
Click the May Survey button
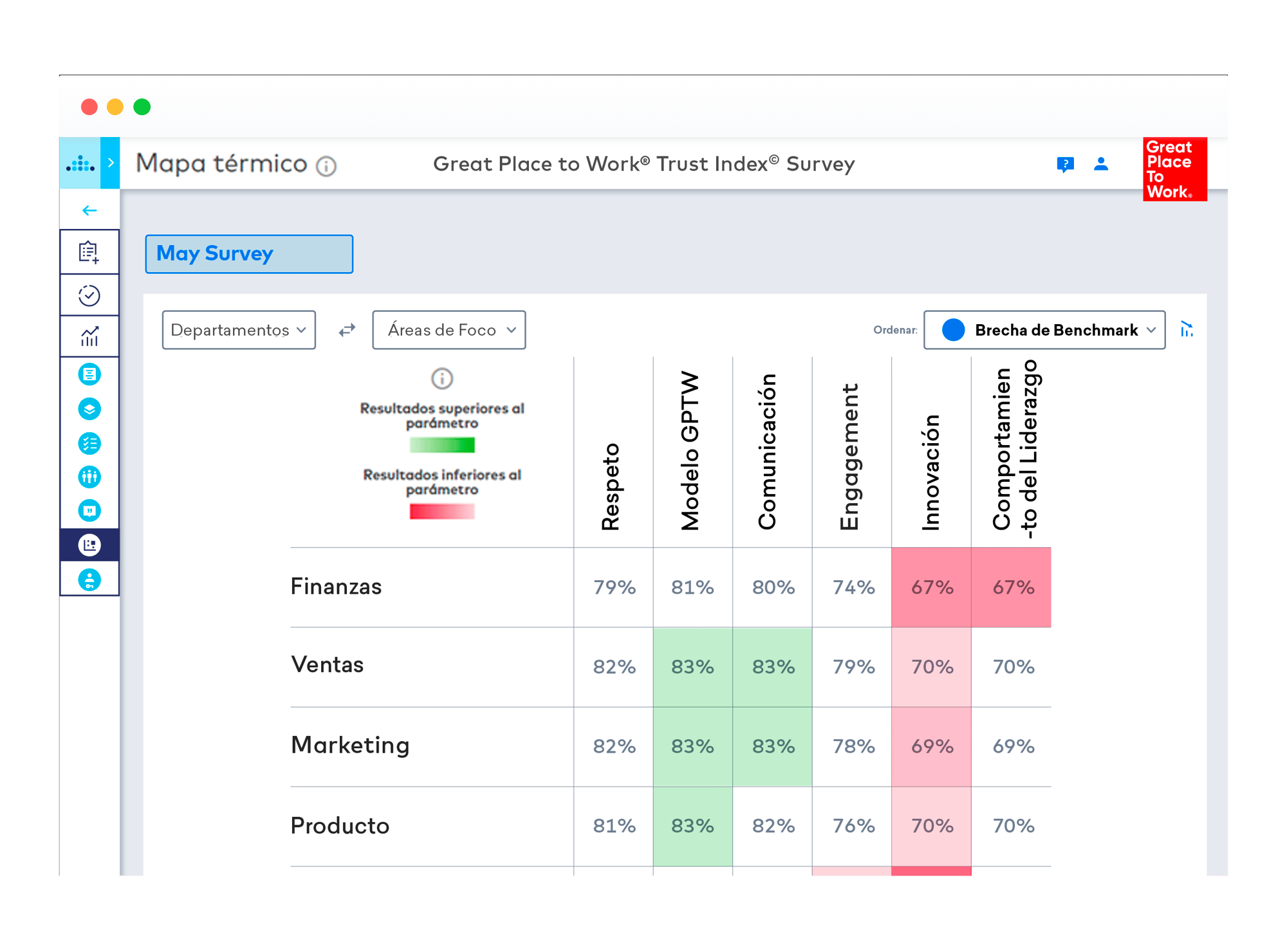(249, 254)
